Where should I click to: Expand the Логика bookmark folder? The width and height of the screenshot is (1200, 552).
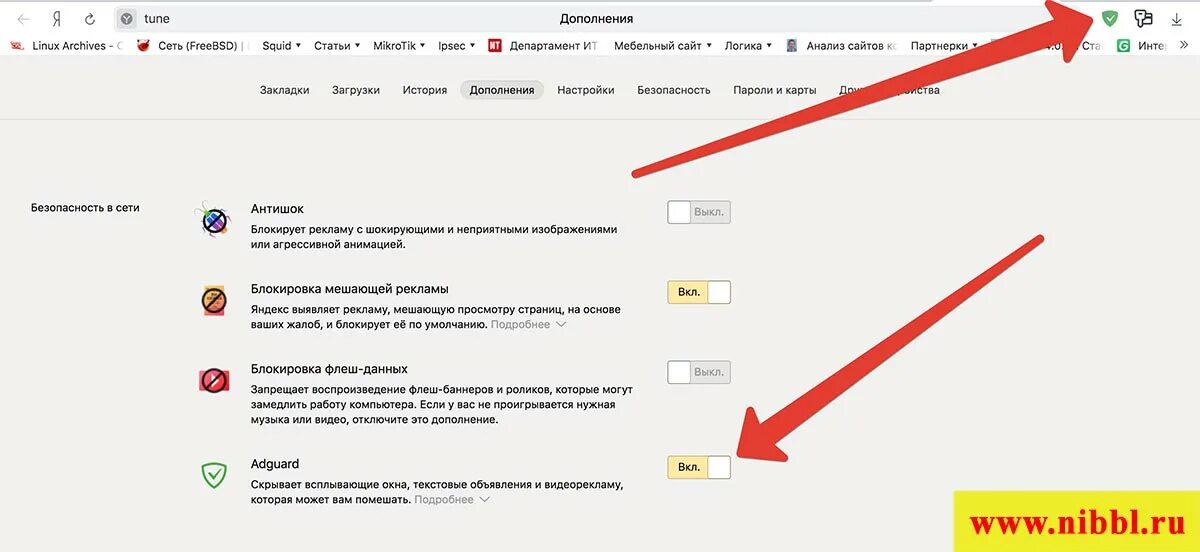(748, 46)
